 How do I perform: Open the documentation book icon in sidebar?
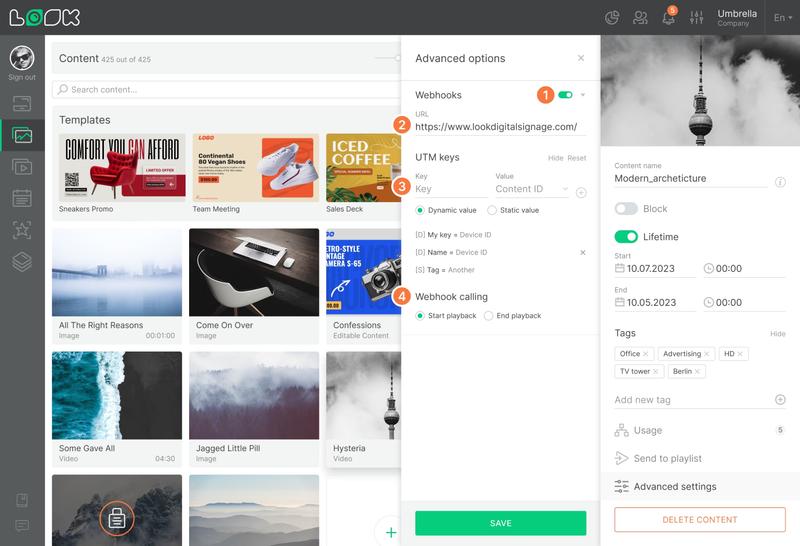click(22, 500)
